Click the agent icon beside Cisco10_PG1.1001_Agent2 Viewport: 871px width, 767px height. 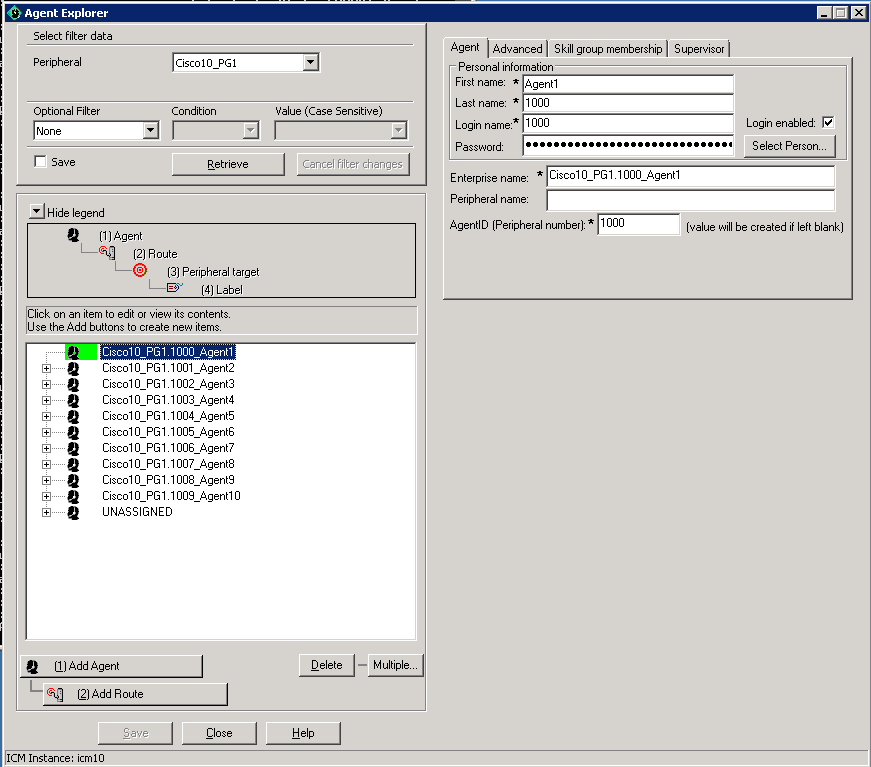73,368
